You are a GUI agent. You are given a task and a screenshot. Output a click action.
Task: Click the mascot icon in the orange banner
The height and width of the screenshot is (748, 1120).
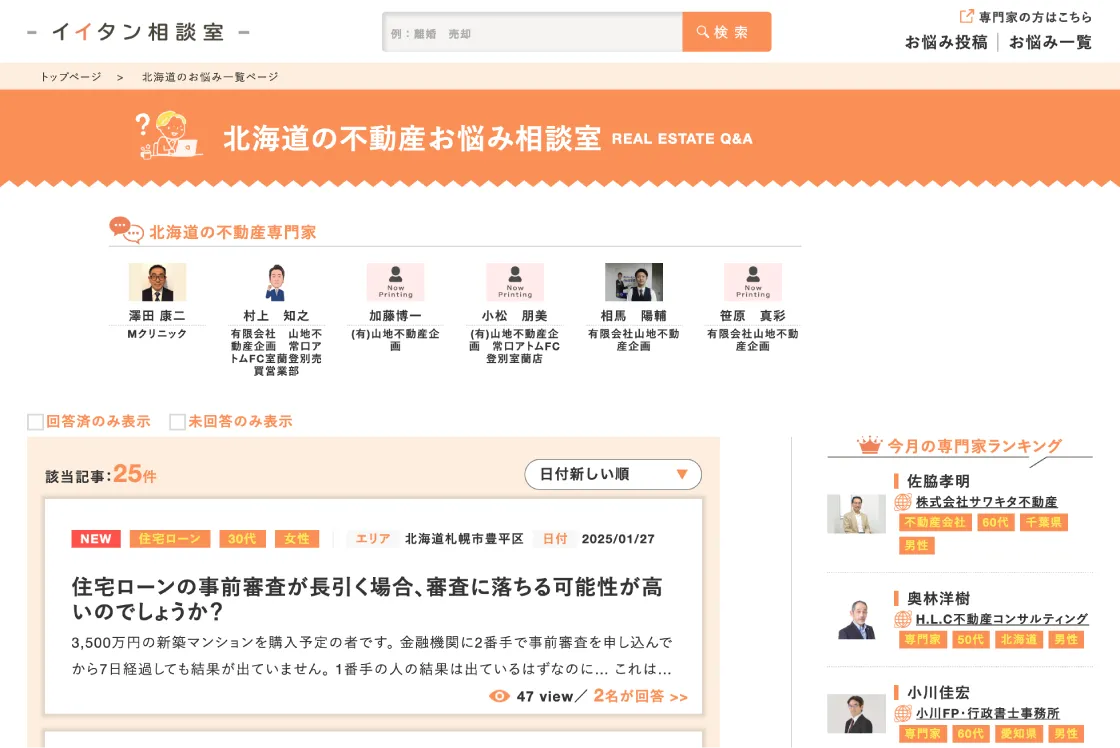click(168, 136)
